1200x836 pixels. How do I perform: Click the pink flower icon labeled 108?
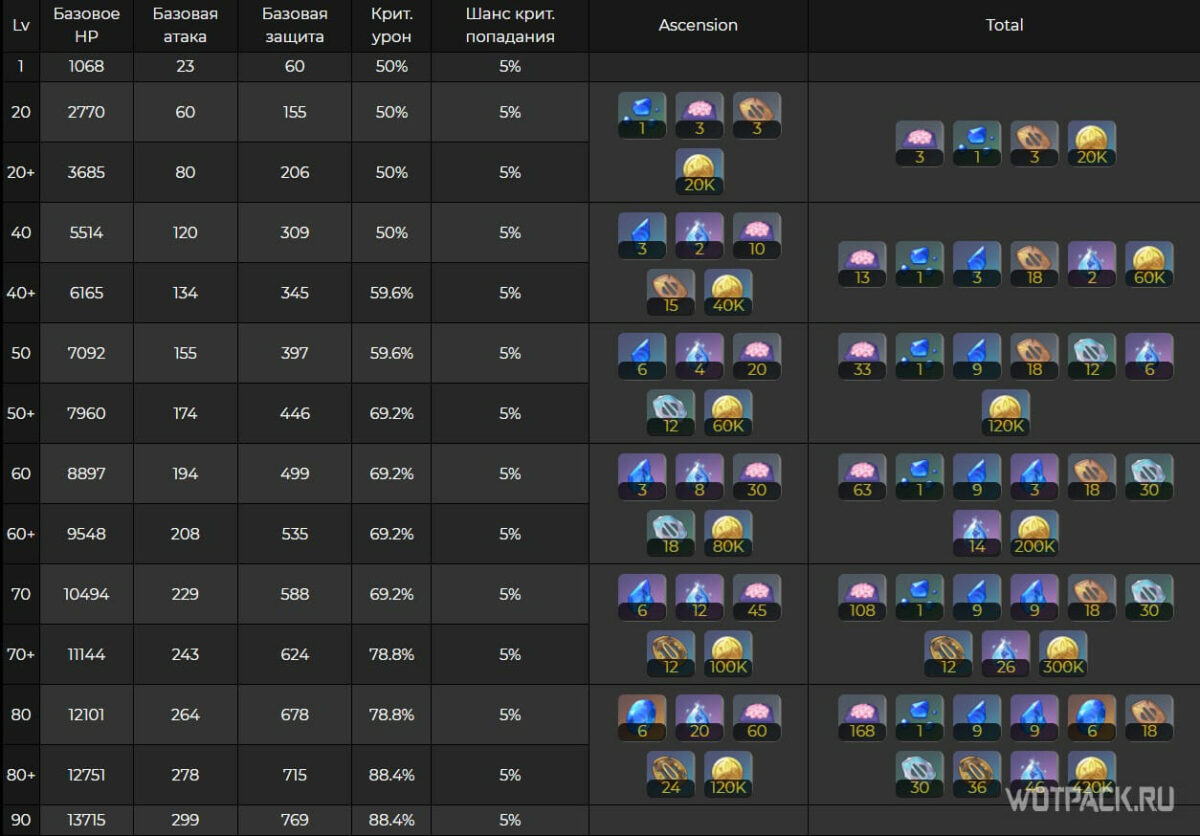(862, 597)
